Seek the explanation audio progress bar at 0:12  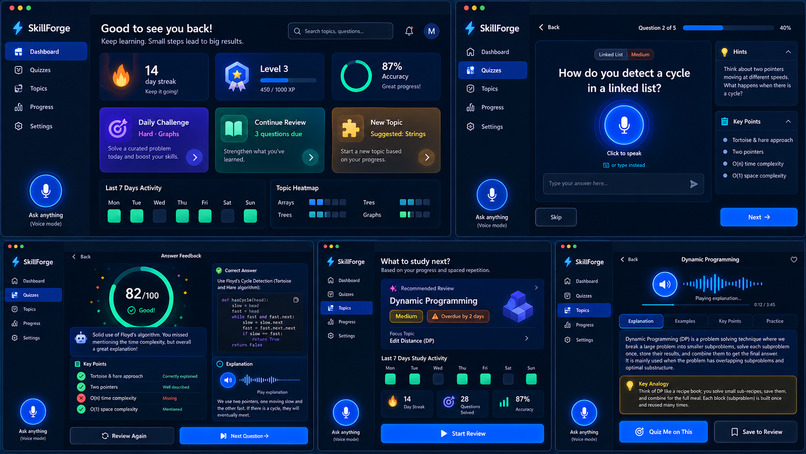point(696,305)
